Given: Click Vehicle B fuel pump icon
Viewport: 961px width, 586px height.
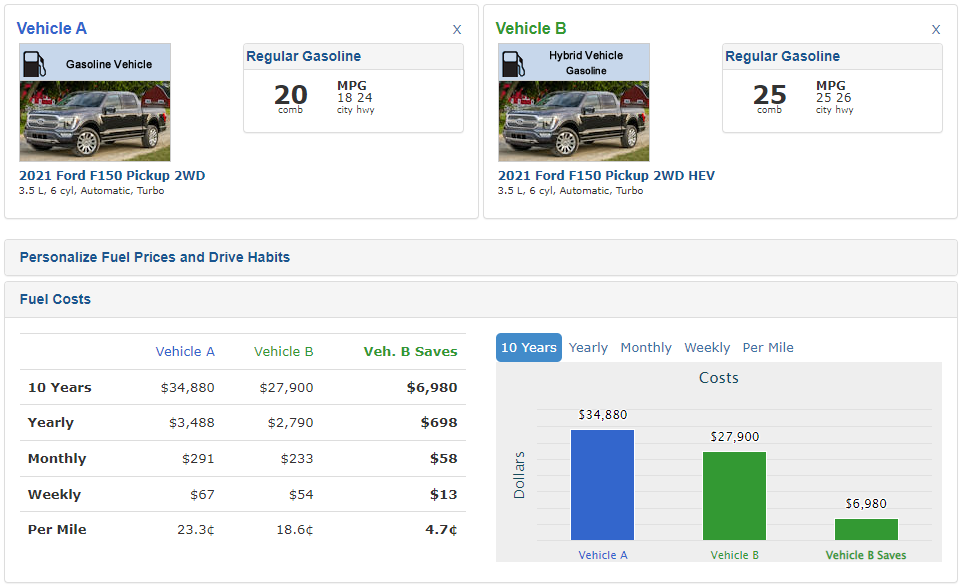Looking at the screenshot, I should pos(512,63).
